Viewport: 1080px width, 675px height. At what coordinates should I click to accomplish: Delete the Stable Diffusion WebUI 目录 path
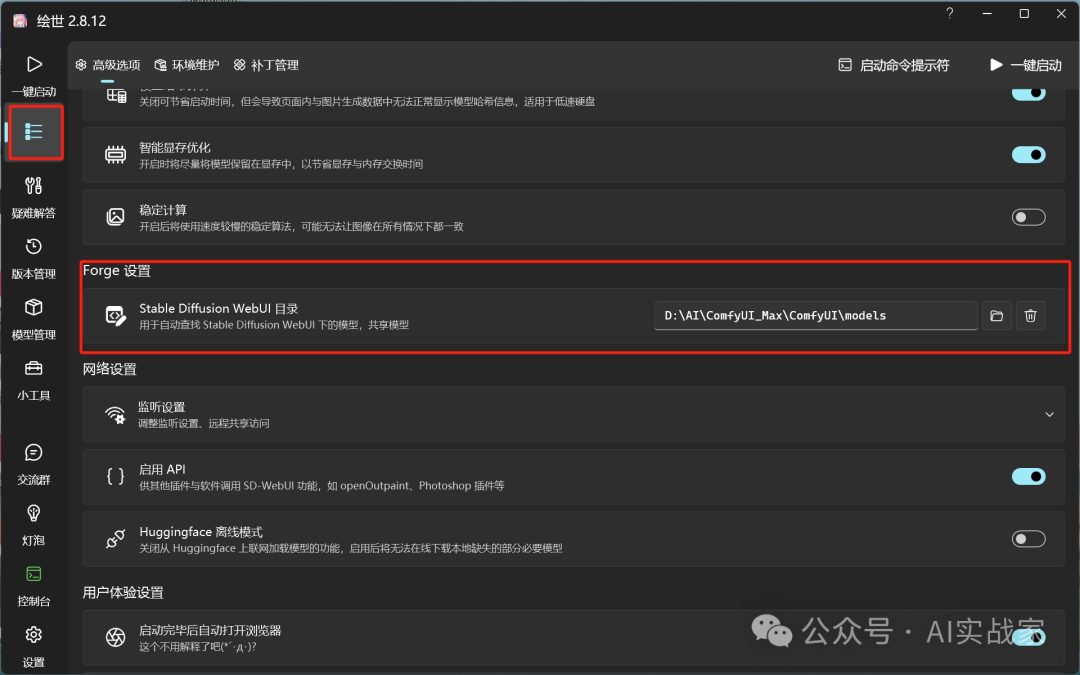tap(1030, 315)
